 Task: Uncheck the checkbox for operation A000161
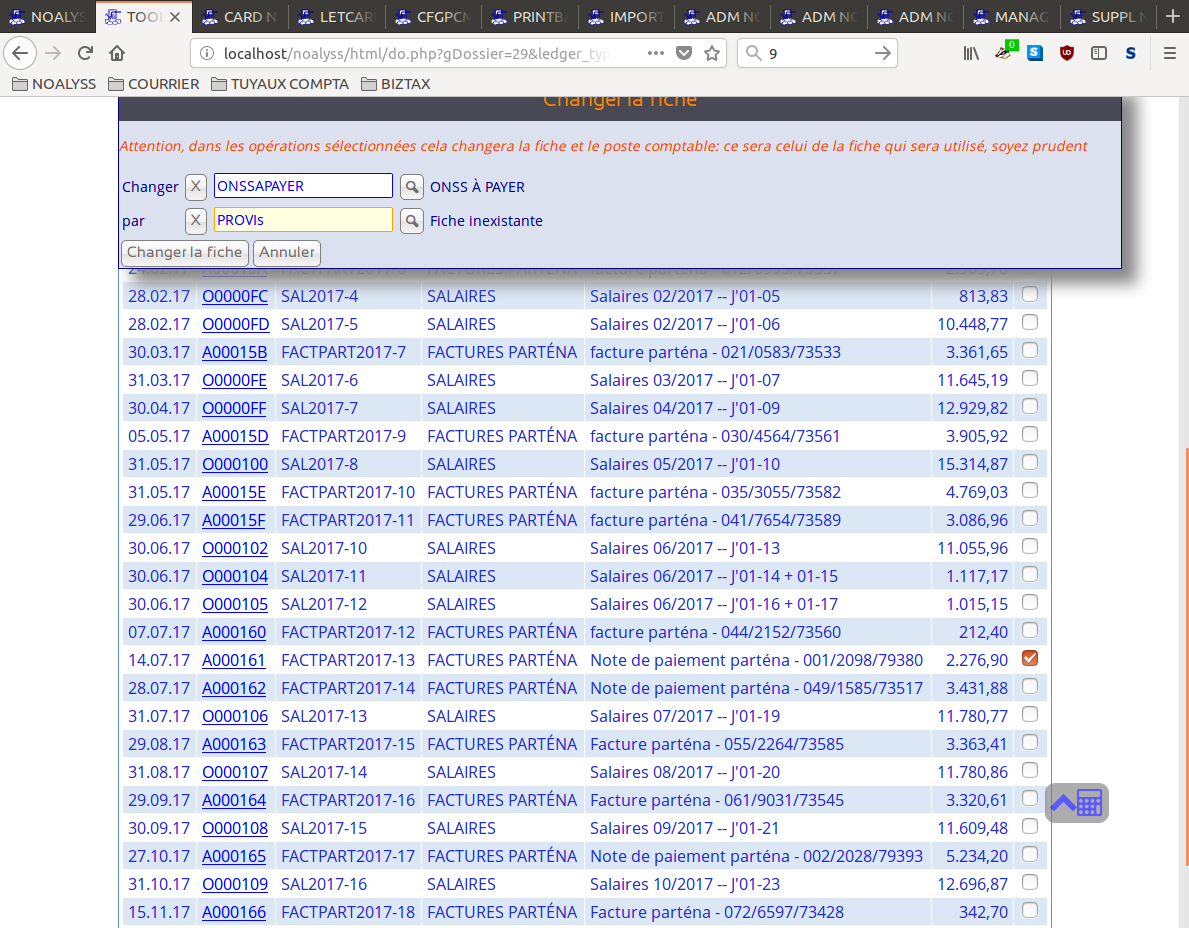1029,658
